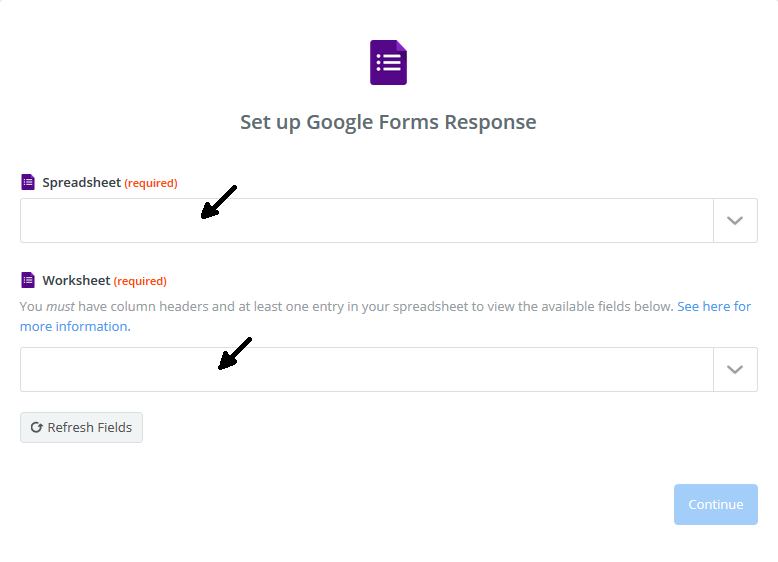Click the large Google Forms logo icon
The image size is (778, 562).
pos(389,62)
